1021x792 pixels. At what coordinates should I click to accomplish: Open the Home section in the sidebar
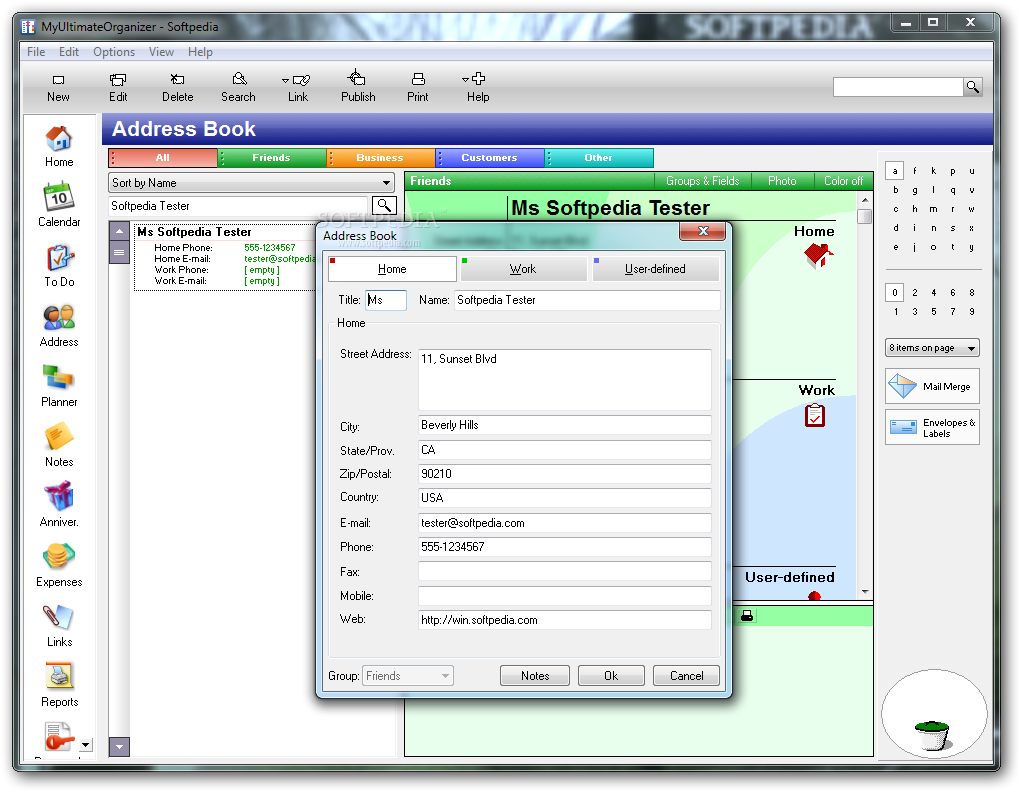pyautogui.click(x=59, y=146)
